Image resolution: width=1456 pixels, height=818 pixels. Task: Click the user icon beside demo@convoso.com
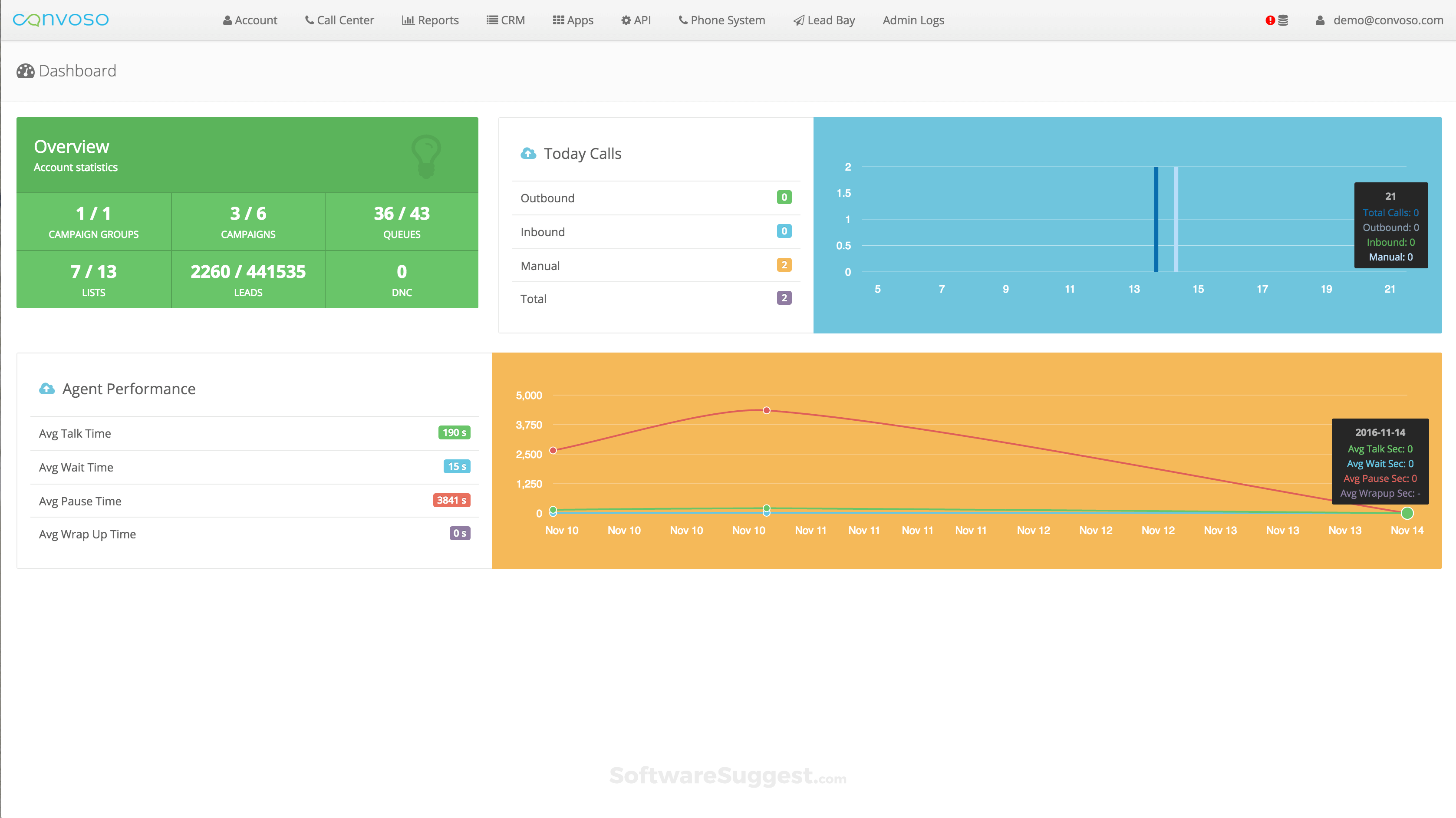point(1321,20)
